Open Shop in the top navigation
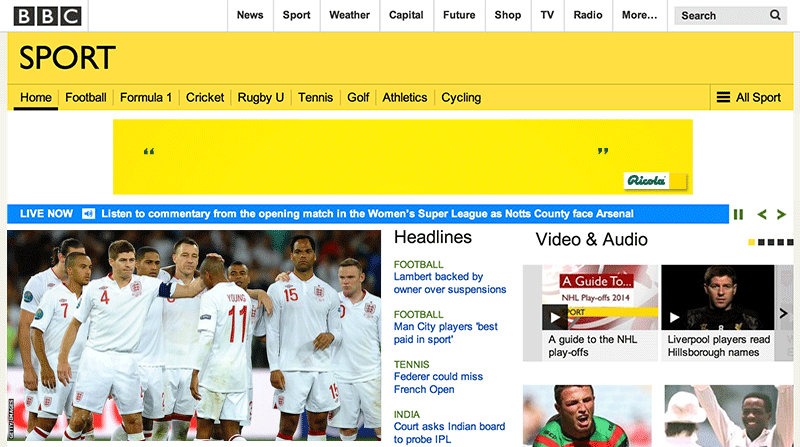 (x=508, y=15)
